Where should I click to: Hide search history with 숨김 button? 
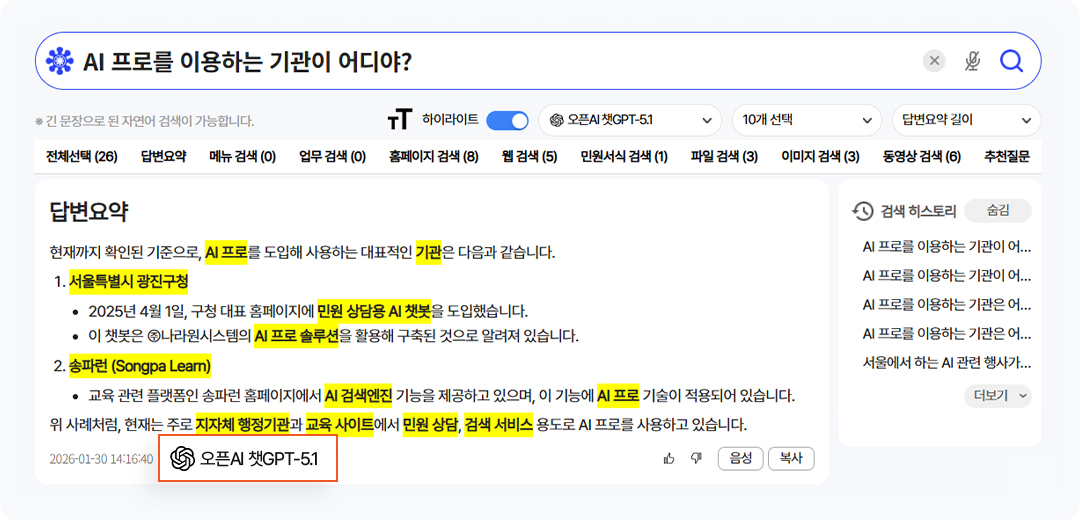(x=998, y=211)
